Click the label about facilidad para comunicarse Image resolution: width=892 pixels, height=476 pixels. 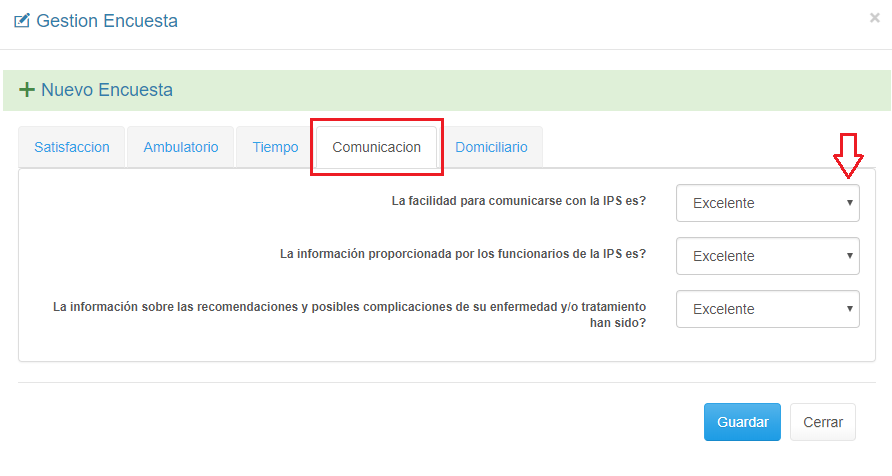(x=518, y=201)
